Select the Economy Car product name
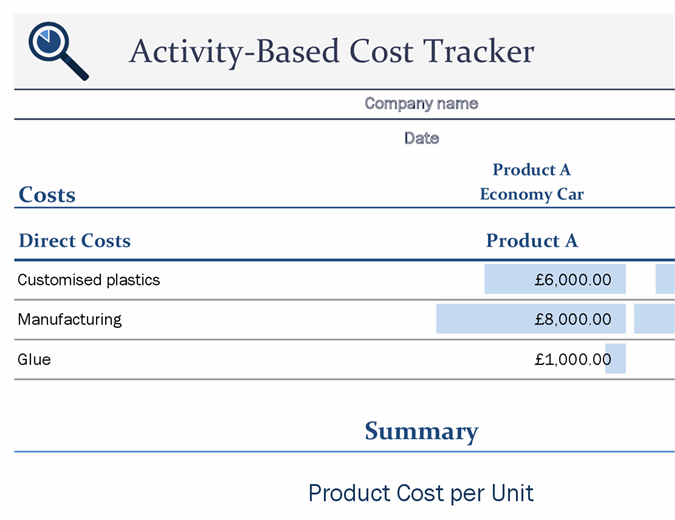The width and height of the screenshot is (675, 520). tap(531, 194)
